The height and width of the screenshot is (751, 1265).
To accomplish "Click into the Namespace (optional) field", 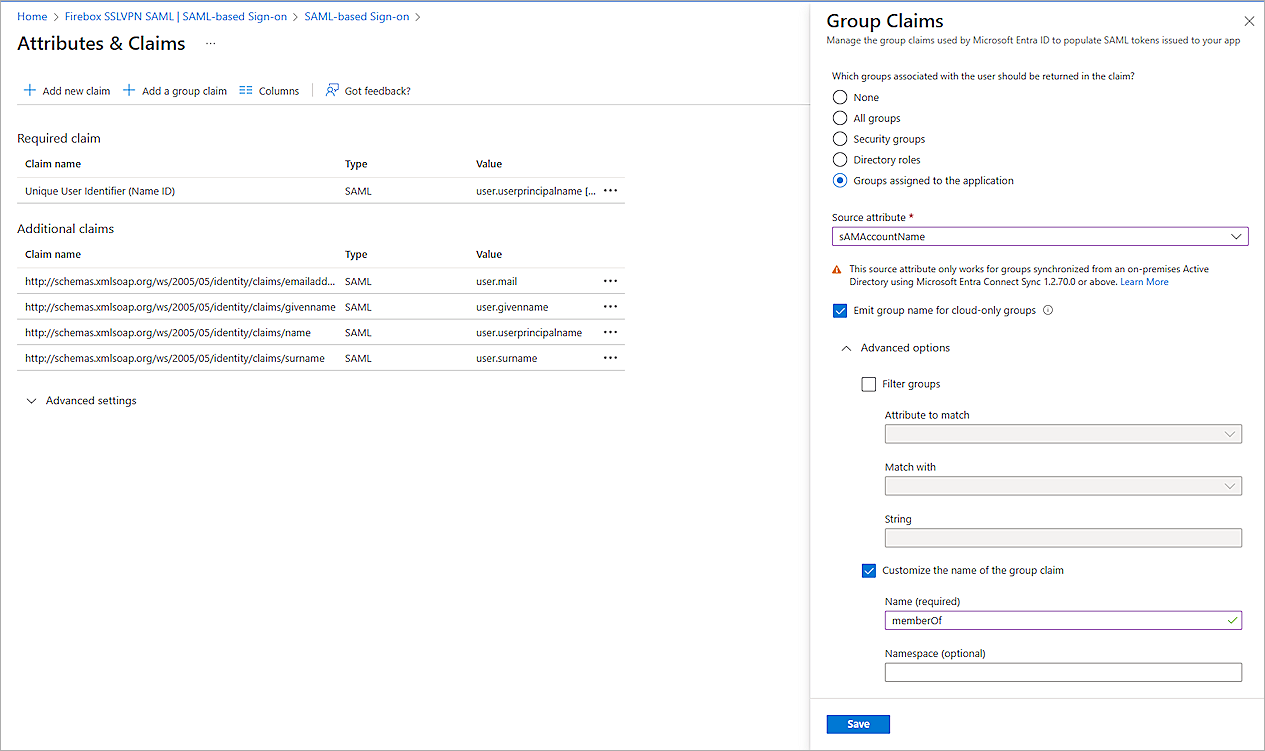I will (x=1062, y=673).
